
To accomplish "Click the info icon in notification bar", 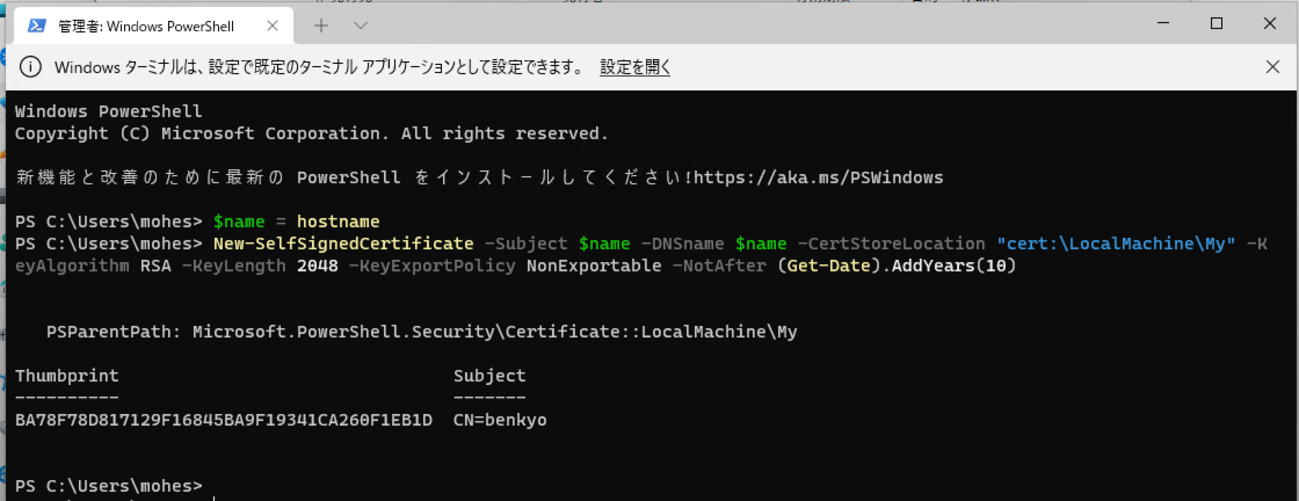I will (31, 67).
